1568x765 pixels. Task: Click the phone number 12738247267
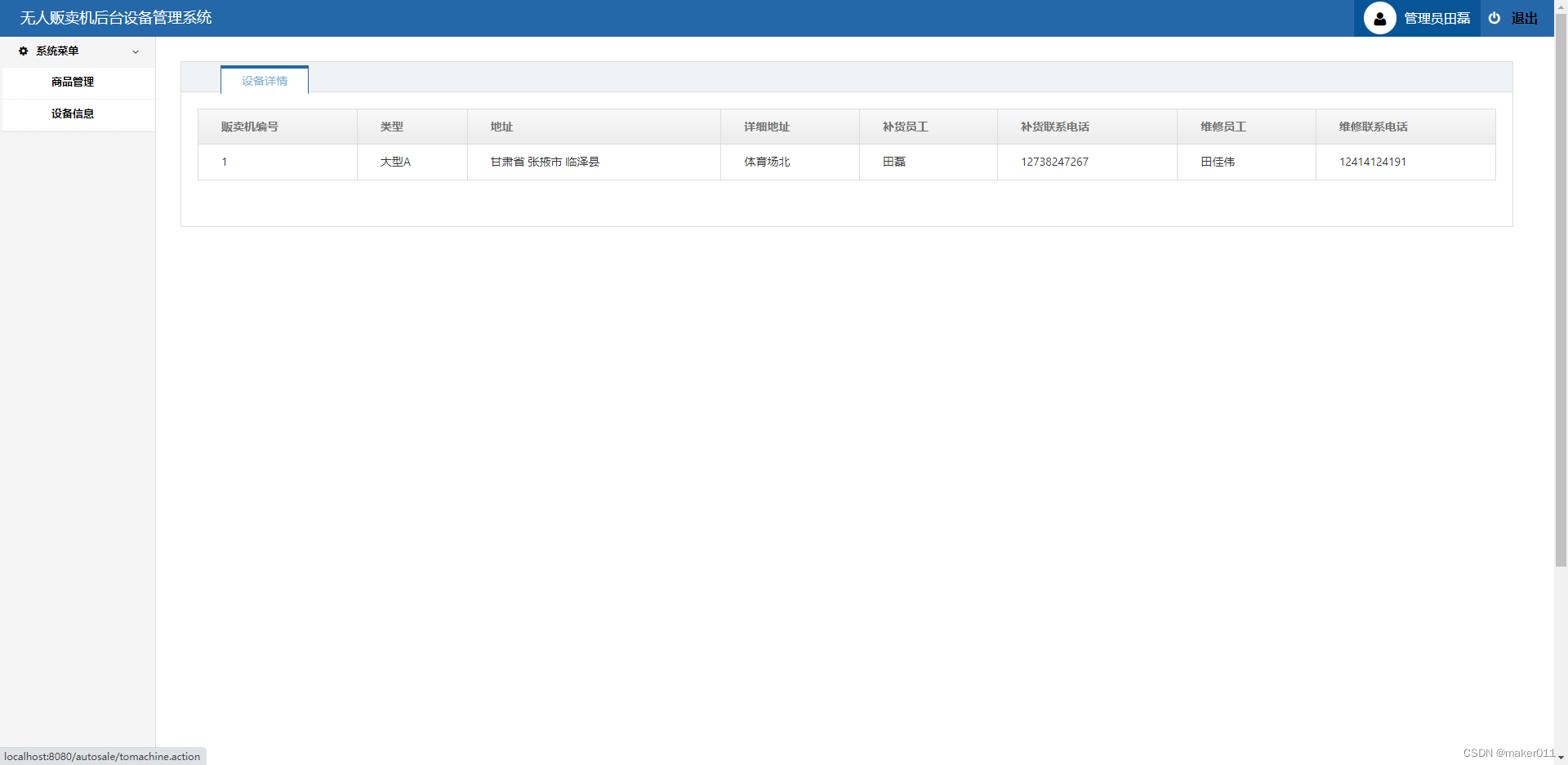point(1054,162)
